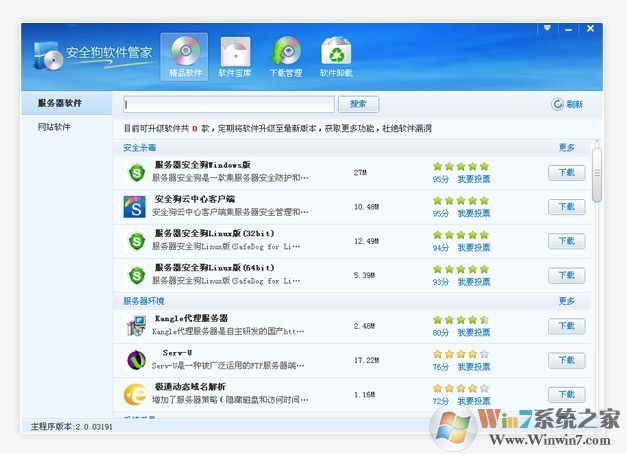Open the 下载管理 download manager icon
627x454 pixels.
click(286, 57)
